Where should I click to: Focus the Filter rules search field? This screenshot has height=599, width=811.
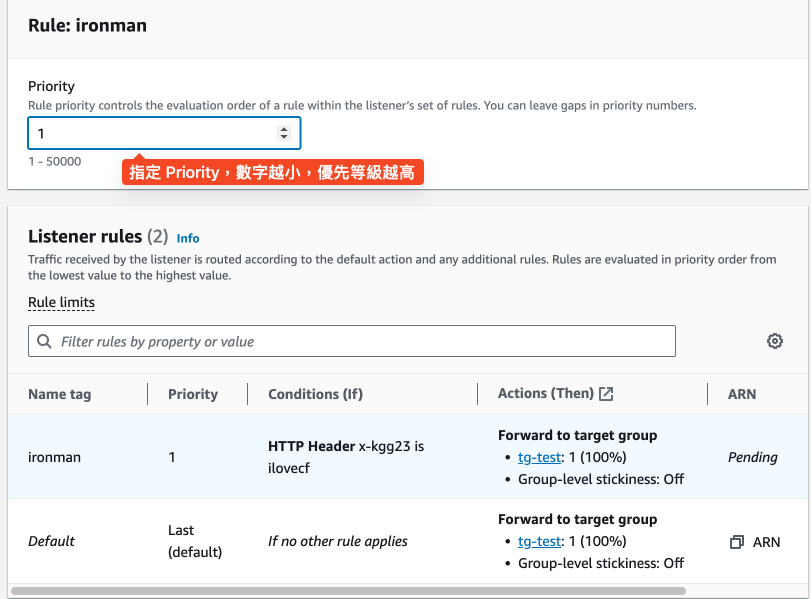click(x=360, y=342)
